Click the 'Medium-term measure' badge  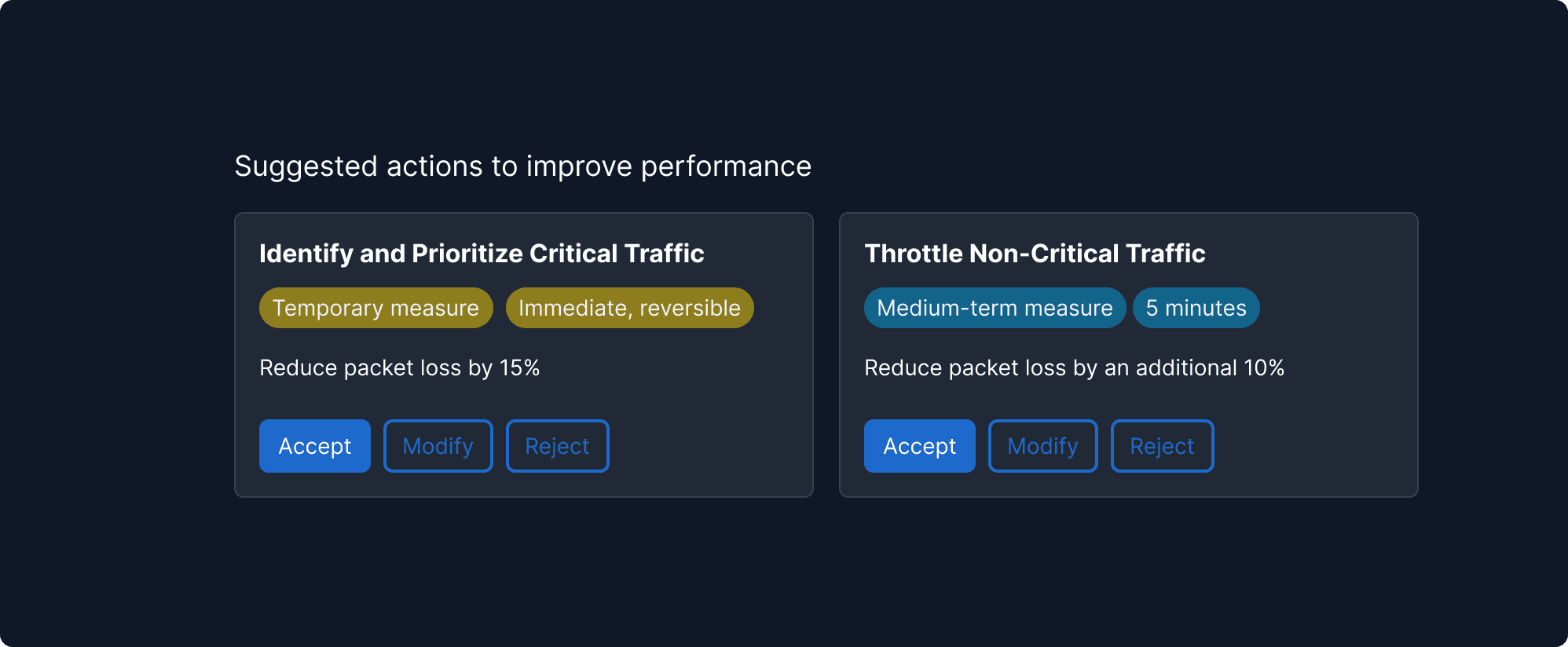click(x=995, y=307)
